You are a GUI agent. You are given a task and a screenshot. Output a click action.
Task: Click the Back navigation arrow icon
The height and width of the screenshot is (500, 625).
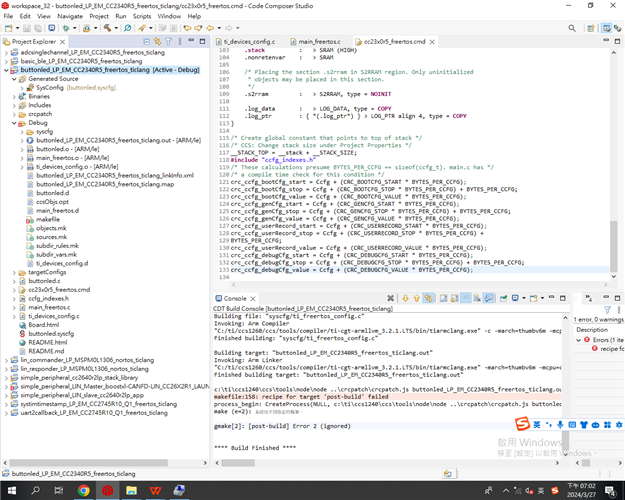pos(210,28)
